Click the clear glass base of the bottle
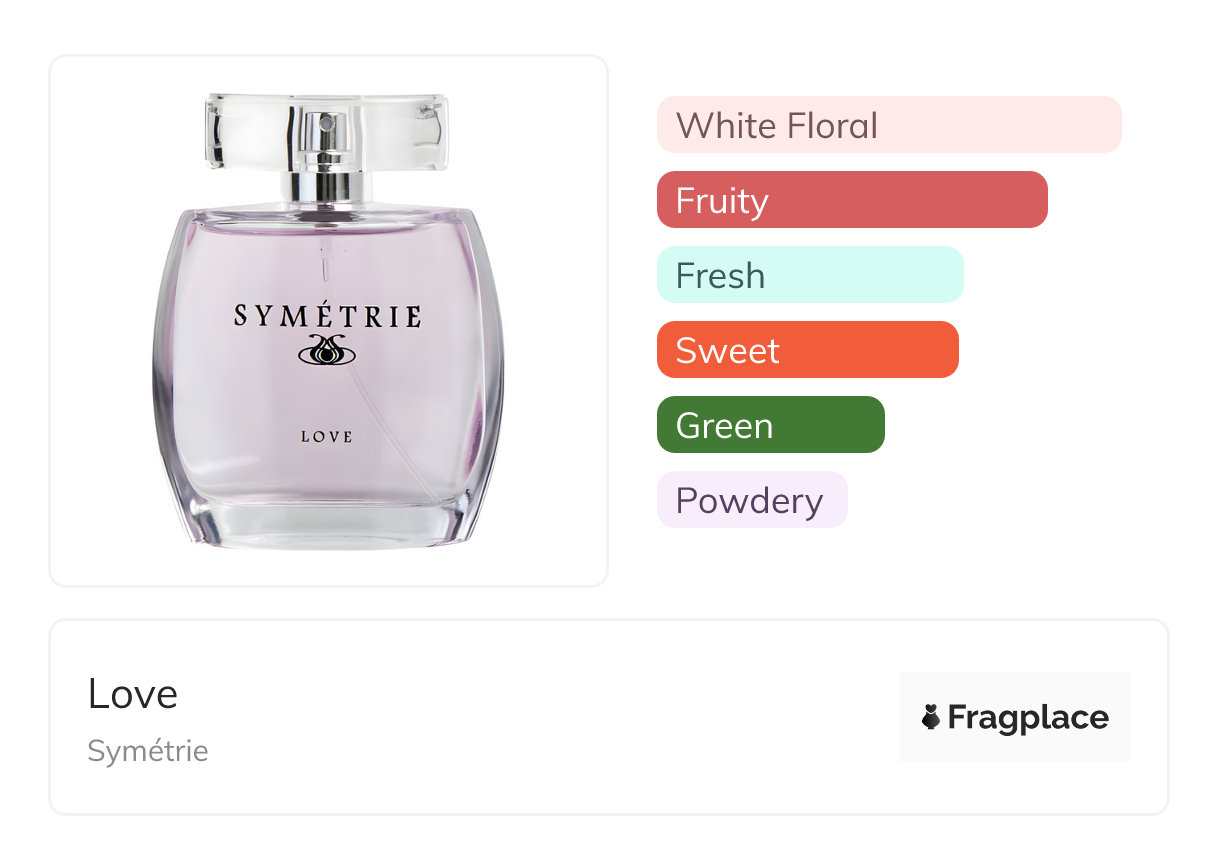 tap(327, 523)
